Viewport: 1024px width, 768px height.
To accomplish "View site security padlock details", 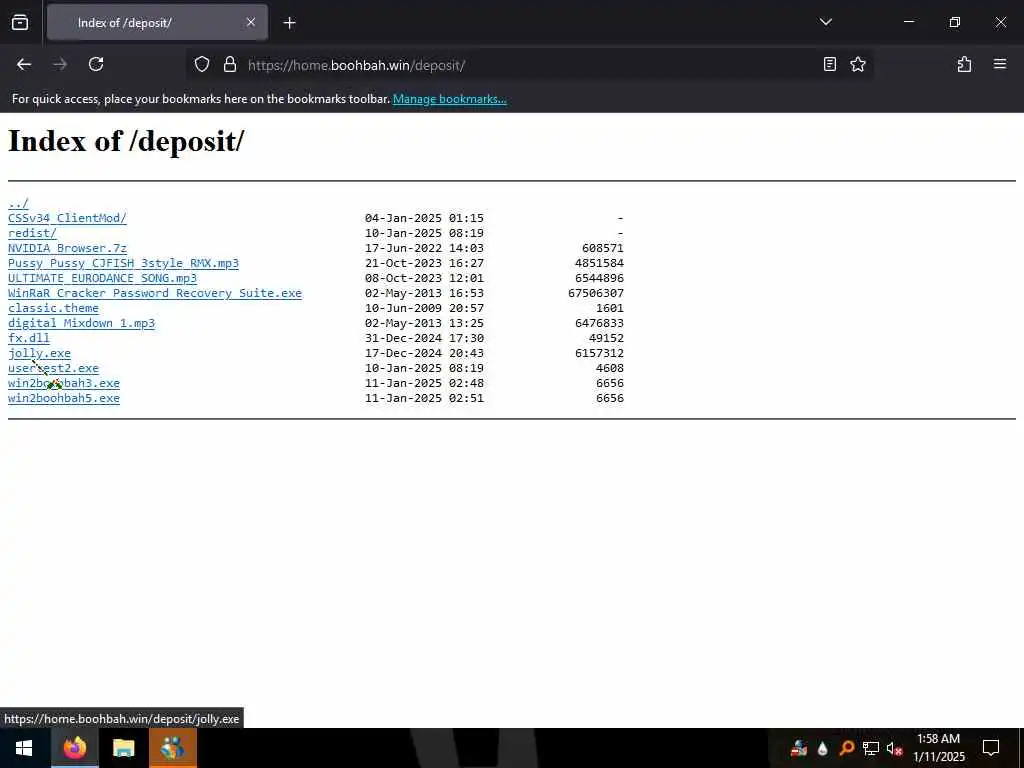I will pos(229,64).
